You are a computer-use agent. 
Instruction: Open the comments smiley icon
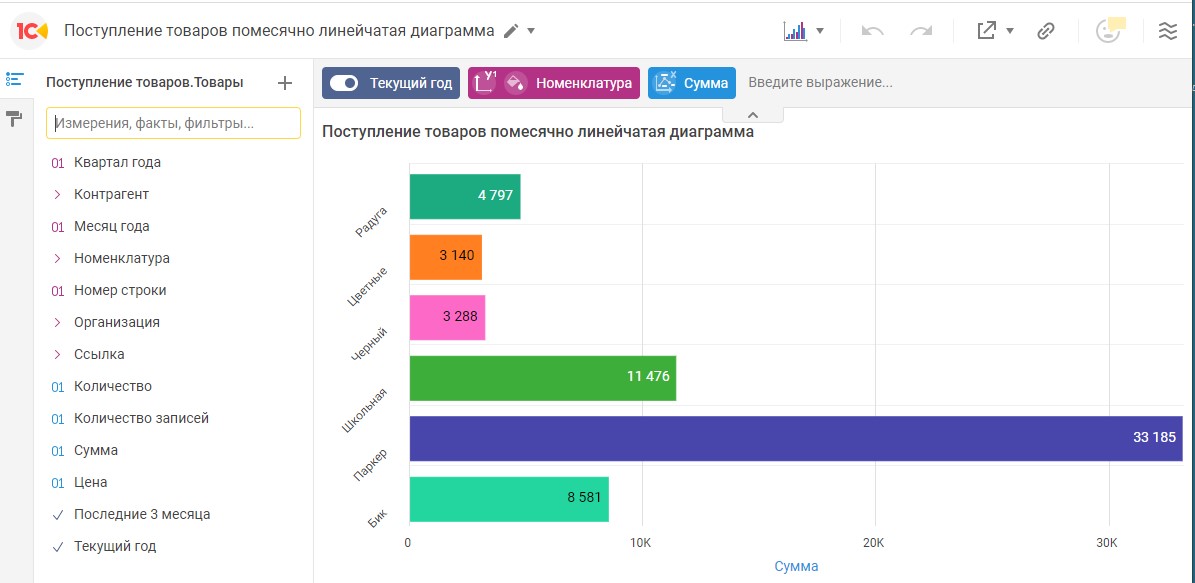tap(1109, 31)
